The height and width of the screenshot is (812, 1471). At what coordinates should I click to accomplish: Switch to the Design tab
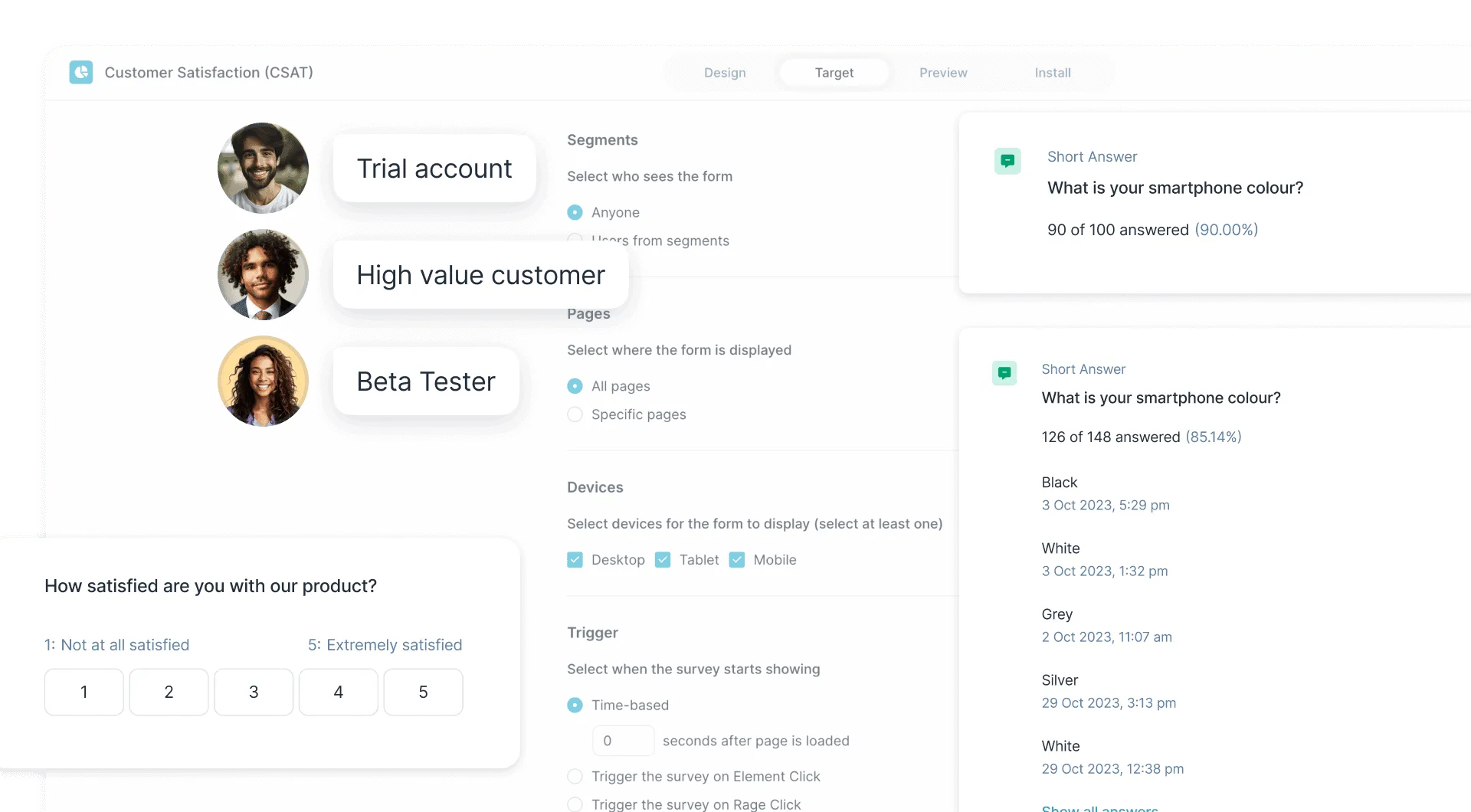pyautogui.click(x=725, y=72)
